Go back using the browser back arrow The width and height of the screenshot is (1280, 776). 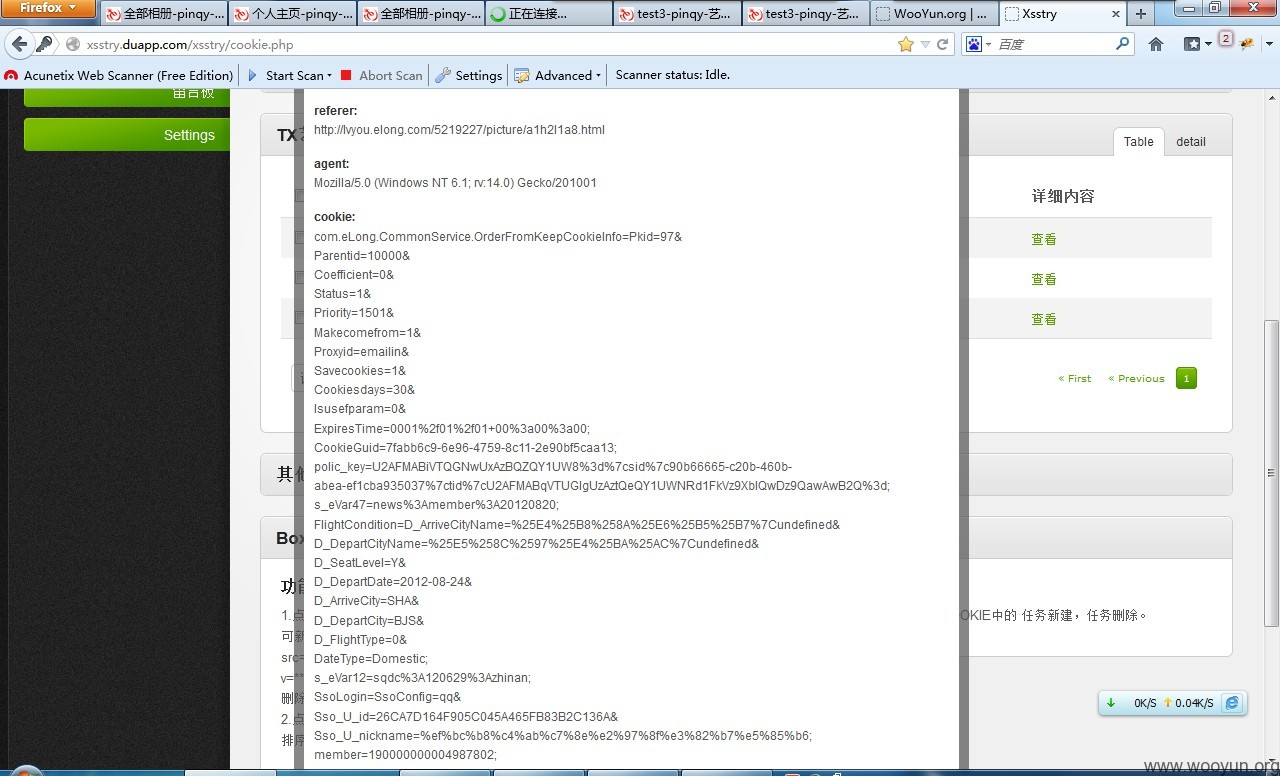click(18, 44)
